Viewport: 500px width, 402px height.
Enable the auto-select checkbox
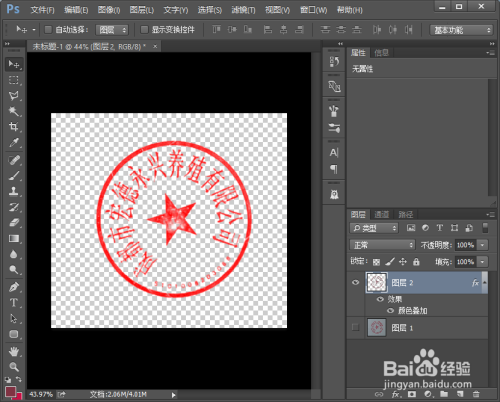pyautogui.click(x=48, y=30)
